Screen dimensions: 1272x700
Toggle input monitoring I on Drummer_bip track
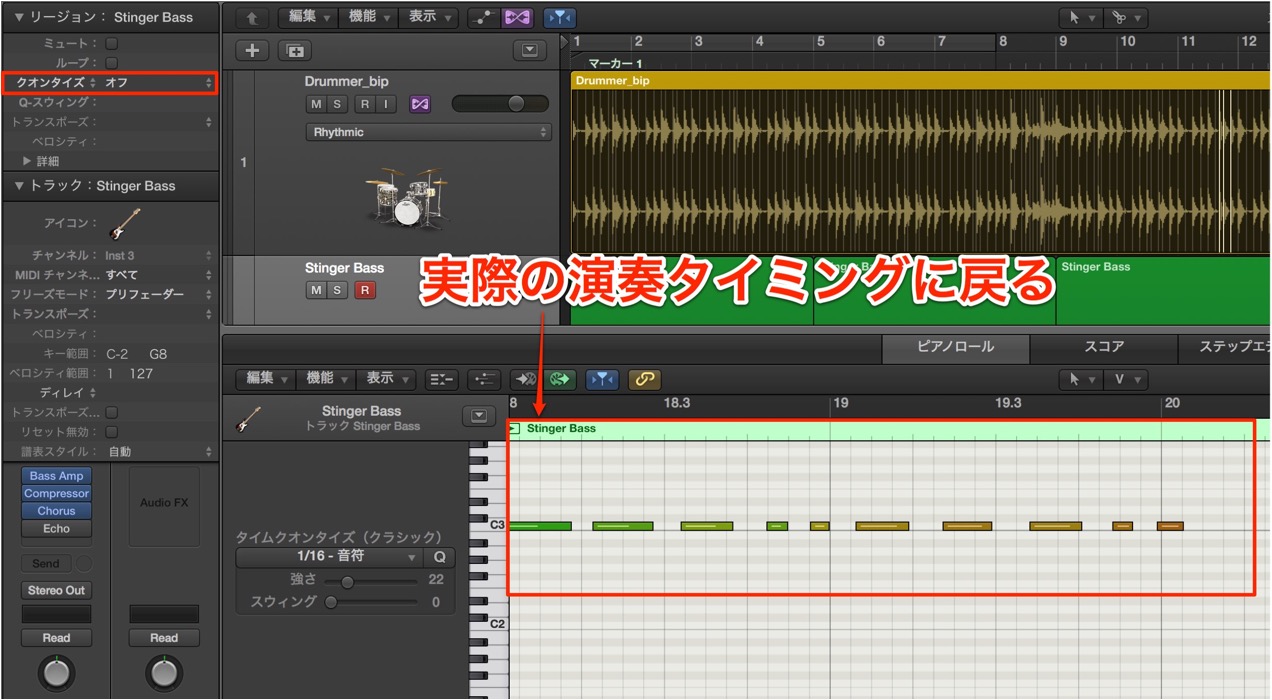click(386, 104)
